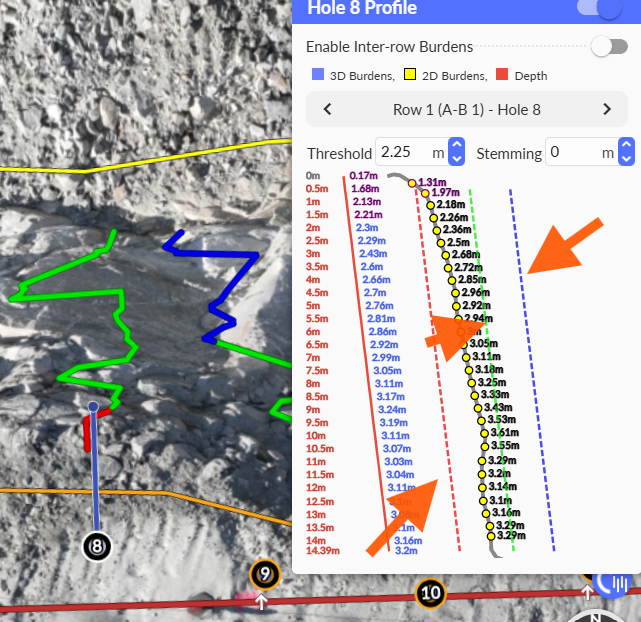The width and height of the screenshot is (641, 622).
Task: Click the Threshold input field
Action: [x=404, y=153]
